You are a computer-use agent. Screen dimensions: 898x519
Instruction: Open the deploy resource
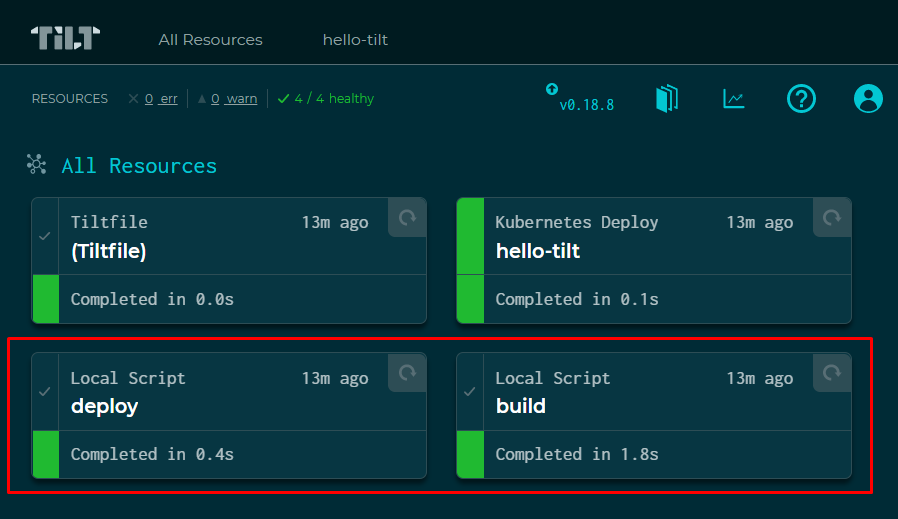[x=104, y=406]
